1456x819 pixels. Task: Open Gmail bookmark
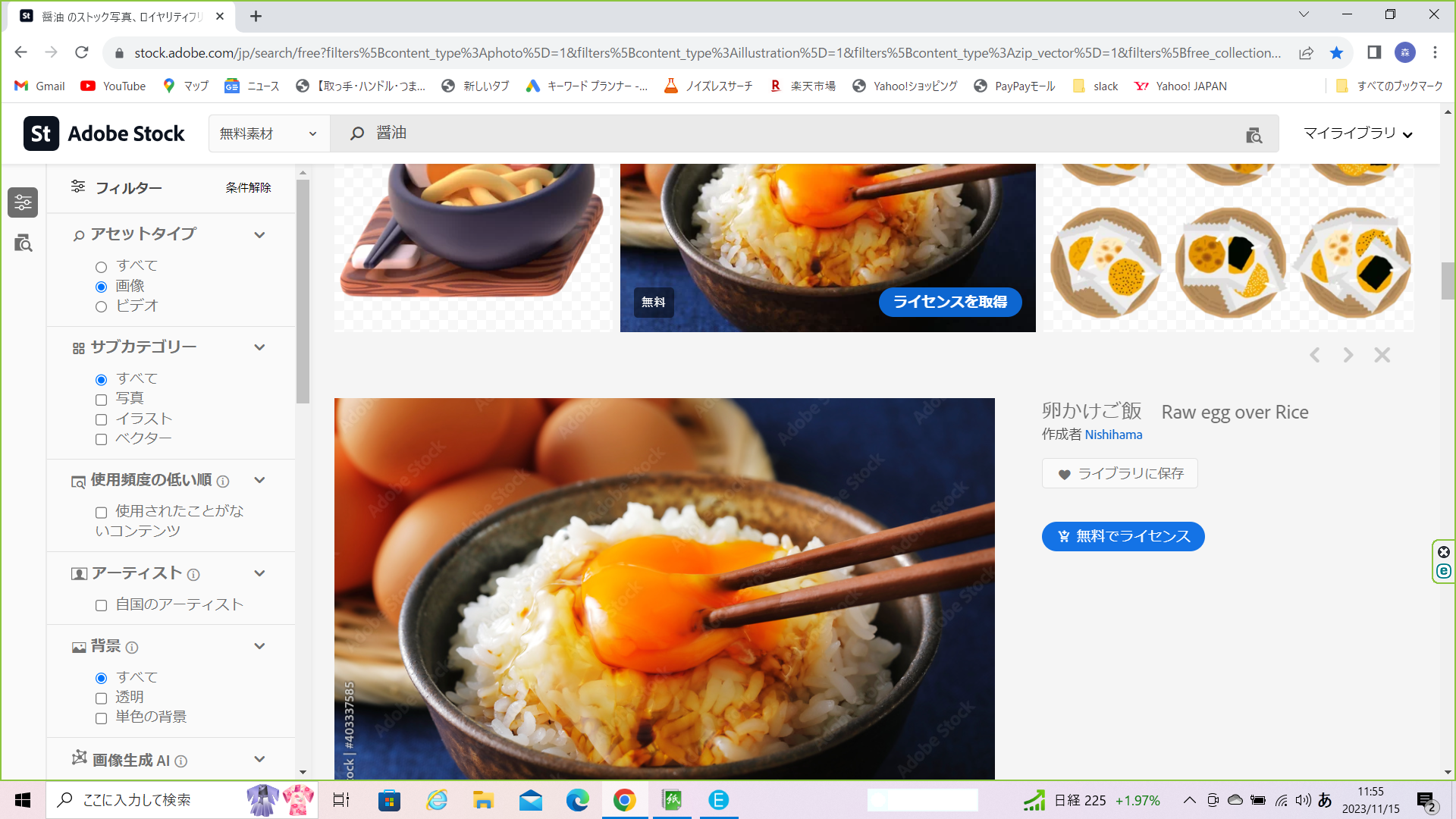coord(40,86)
